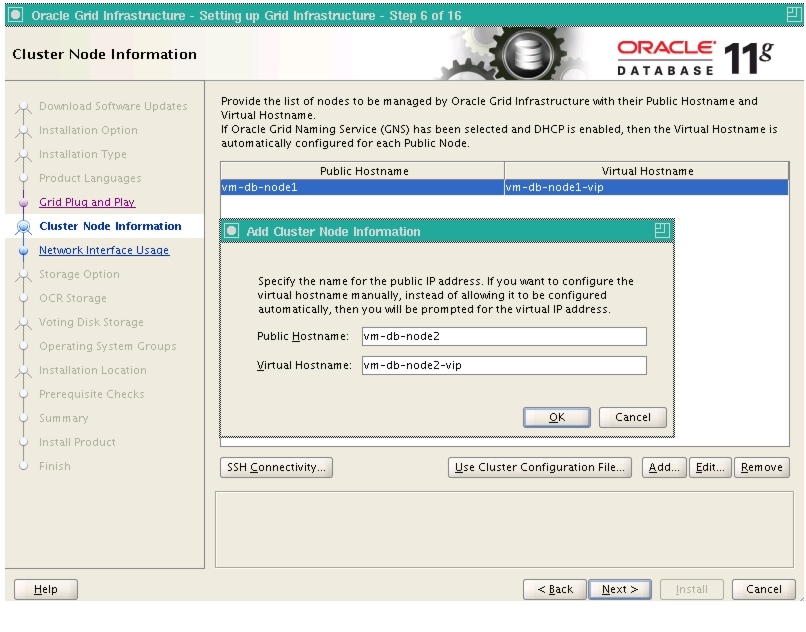The image size is (806, 632).
Task: Cancel the Add Cluster Node Information dialog
Action: pos(632,417)
